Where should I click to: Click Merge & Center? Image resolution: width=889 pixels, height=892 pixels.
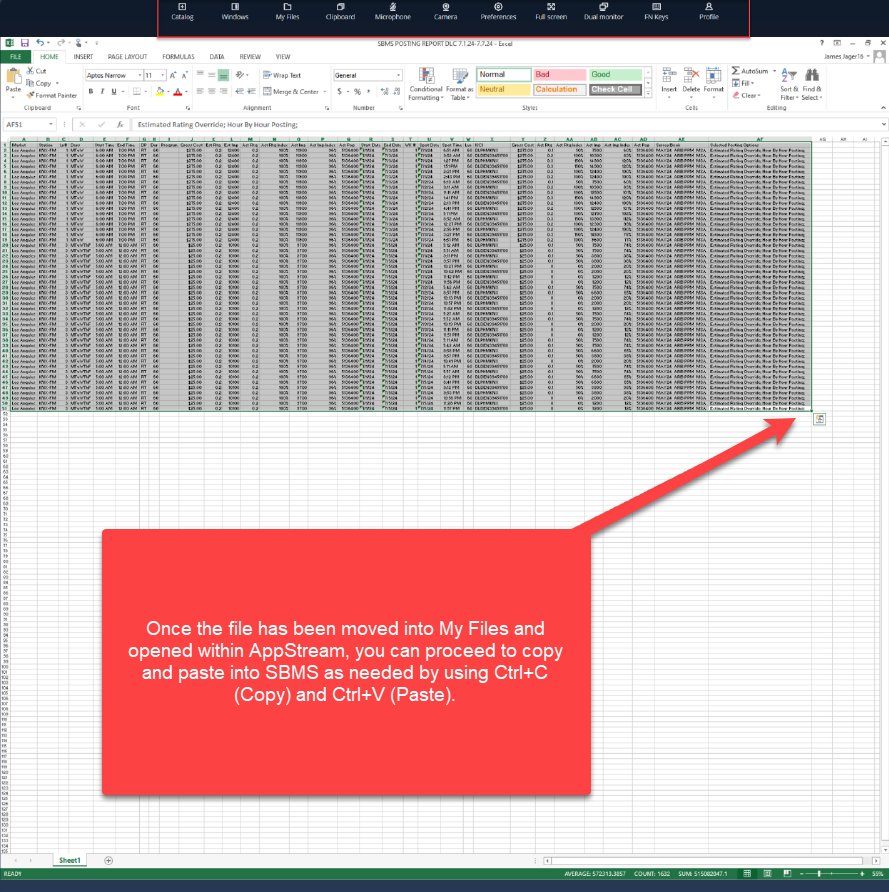pyautogui.click(x=291, y=92)
